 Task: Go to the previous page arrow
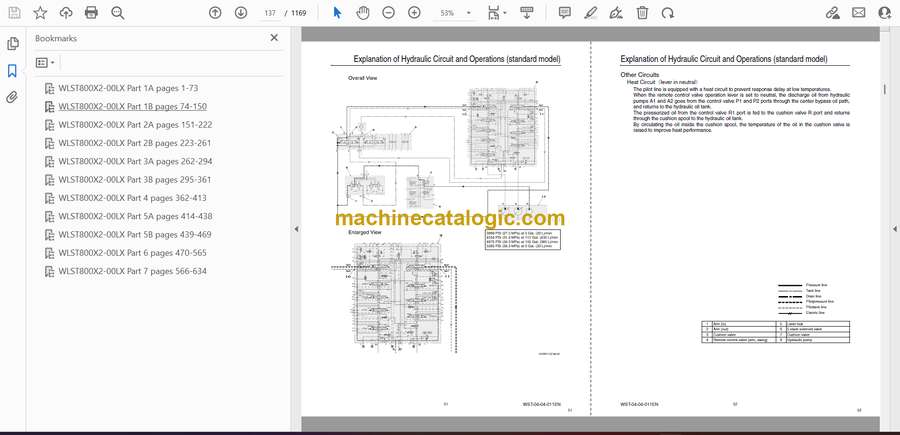point(215,13)
